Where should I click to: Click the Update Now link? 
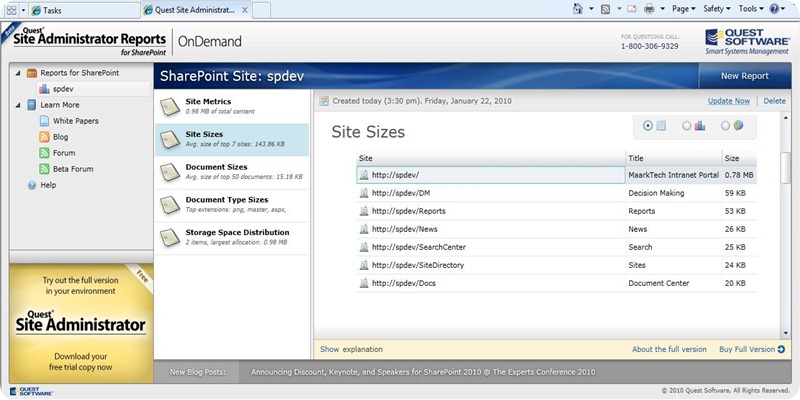coord(728,101)
